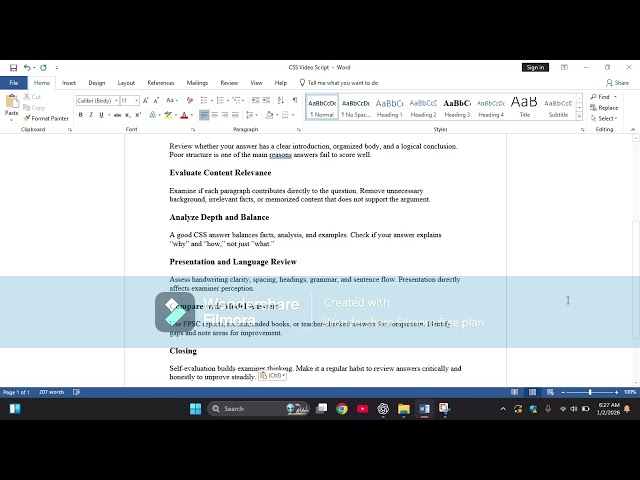Click the Replace button
640x480 pixels.
pyautogui.click(x=604, y=108)
